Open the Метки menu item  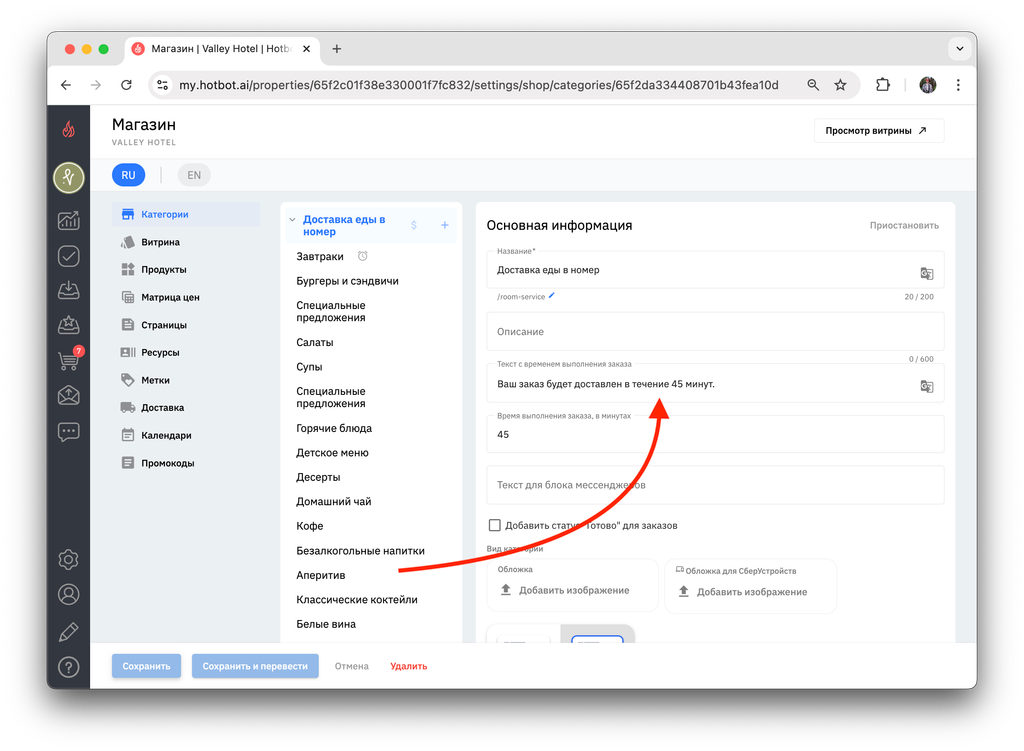[186, 380]
